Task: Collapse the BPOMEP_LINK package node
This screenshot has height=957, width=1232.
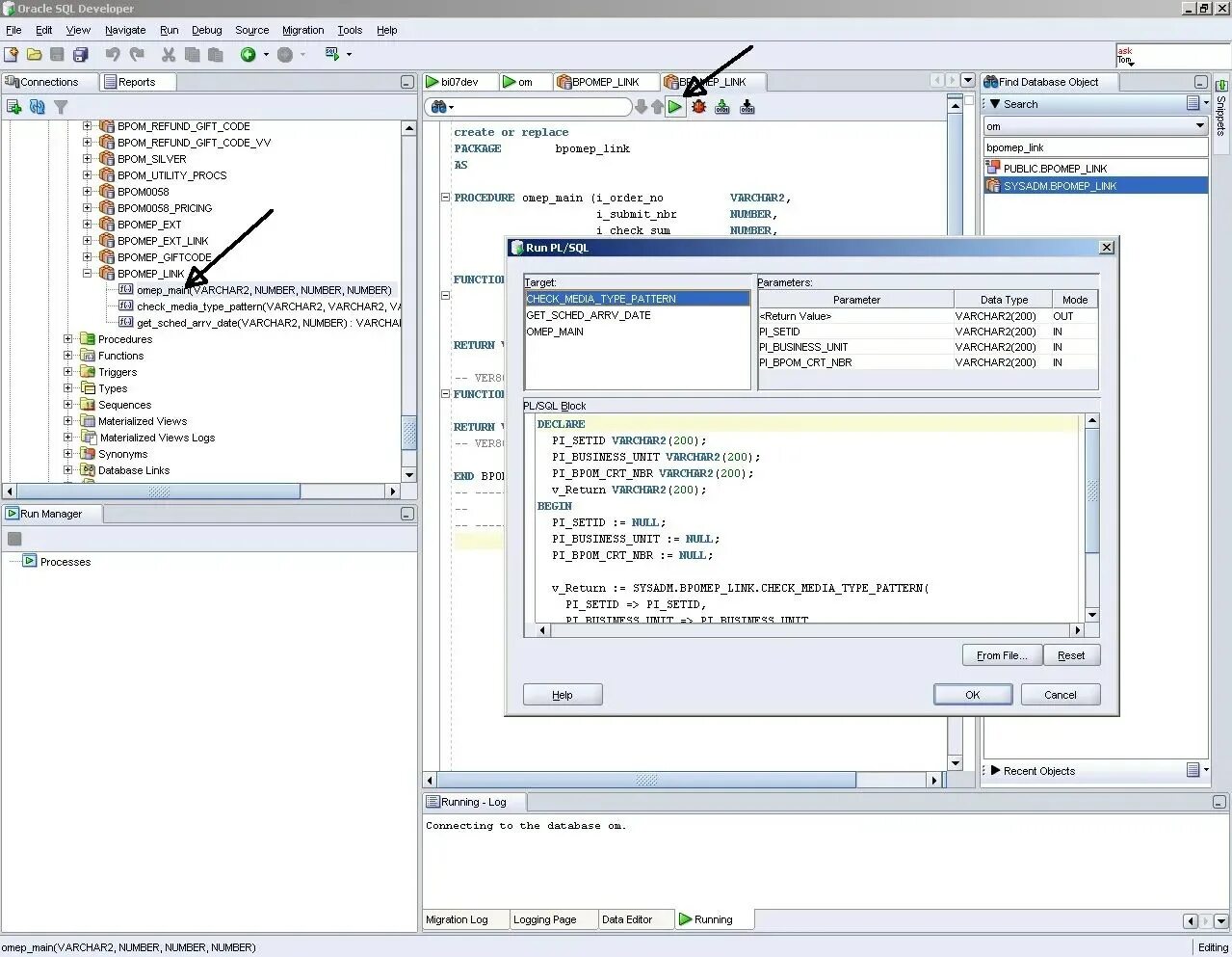Action: [x=88, y=273]
